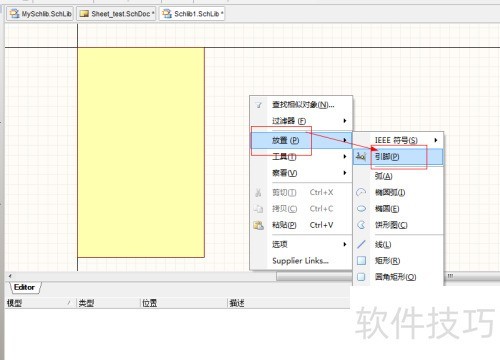The width and height of the screenshot is (500, 360).
Task: Click the line icon beside 线(L)
Action: [x=361, y=244]
